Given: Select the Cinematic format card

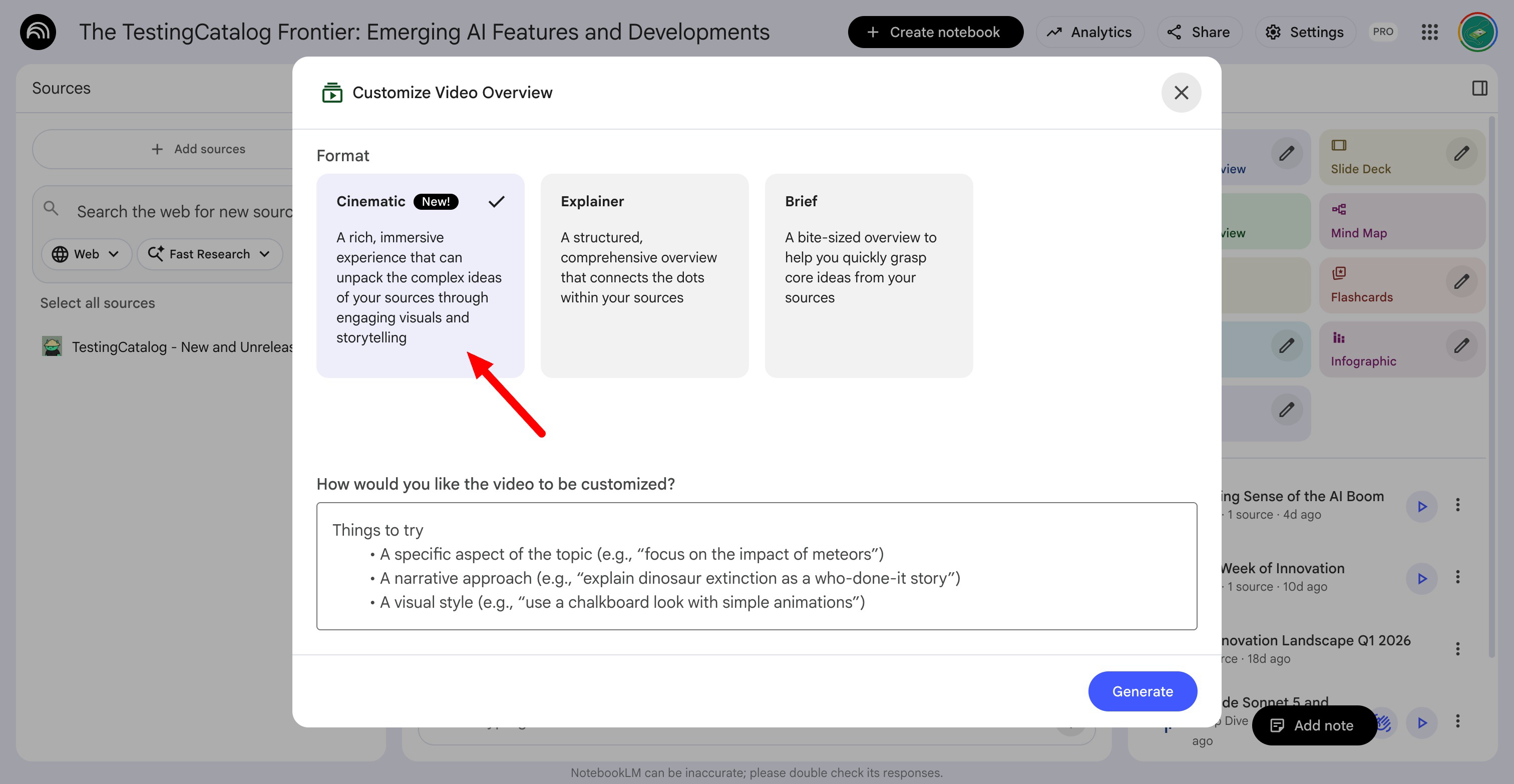Looking at the screenshot, I should [x=420, y=275].
